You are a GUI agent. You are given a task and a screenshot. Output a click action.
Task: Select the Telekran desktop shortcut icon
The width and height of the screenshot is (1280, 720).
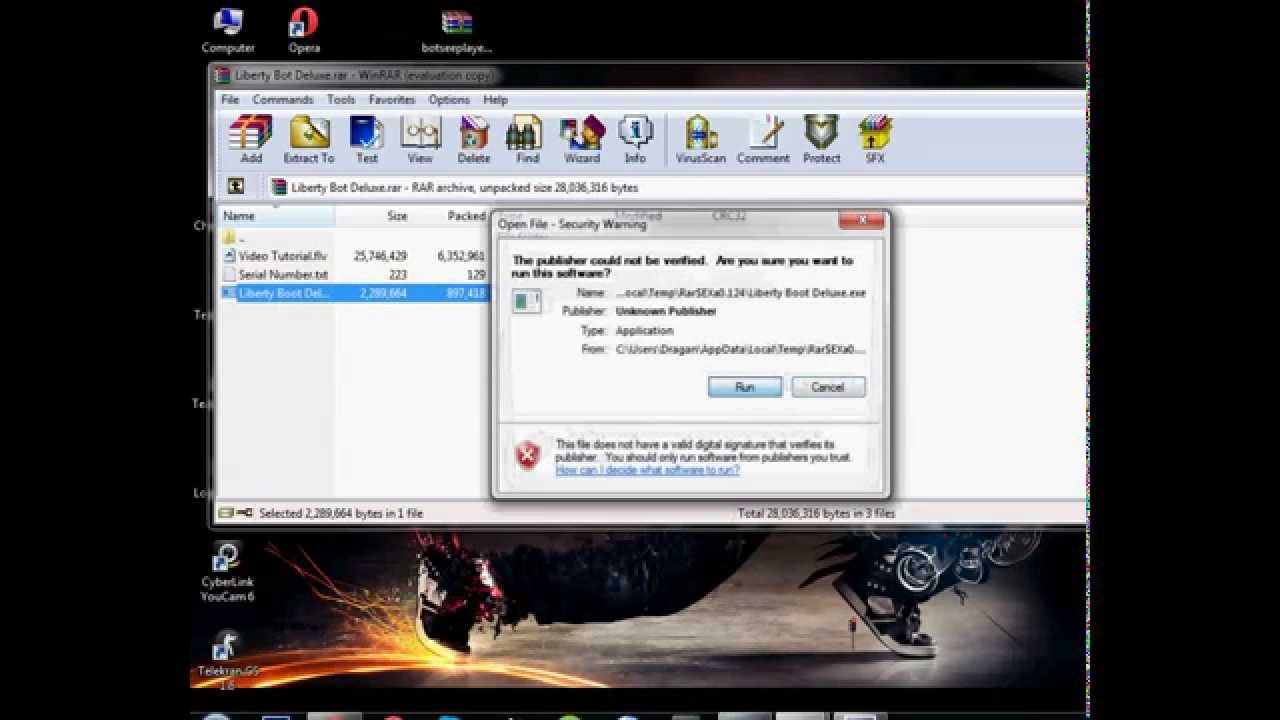click(227, 660)
